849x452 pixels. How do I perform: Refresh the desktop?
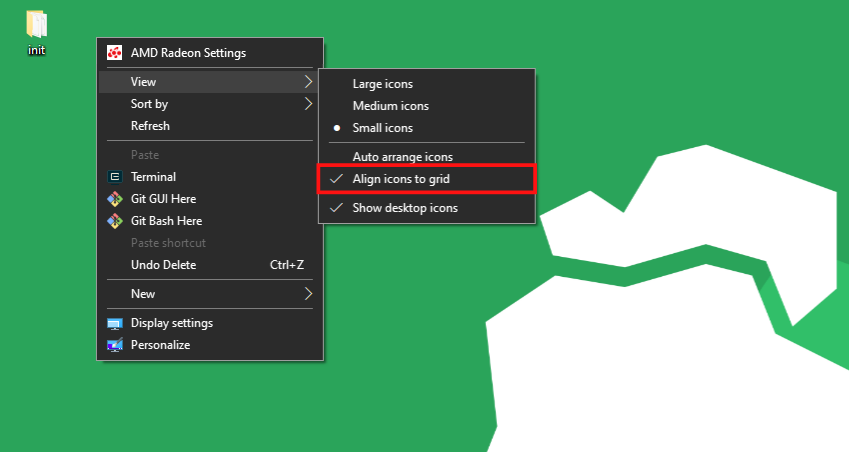point(210,126)
